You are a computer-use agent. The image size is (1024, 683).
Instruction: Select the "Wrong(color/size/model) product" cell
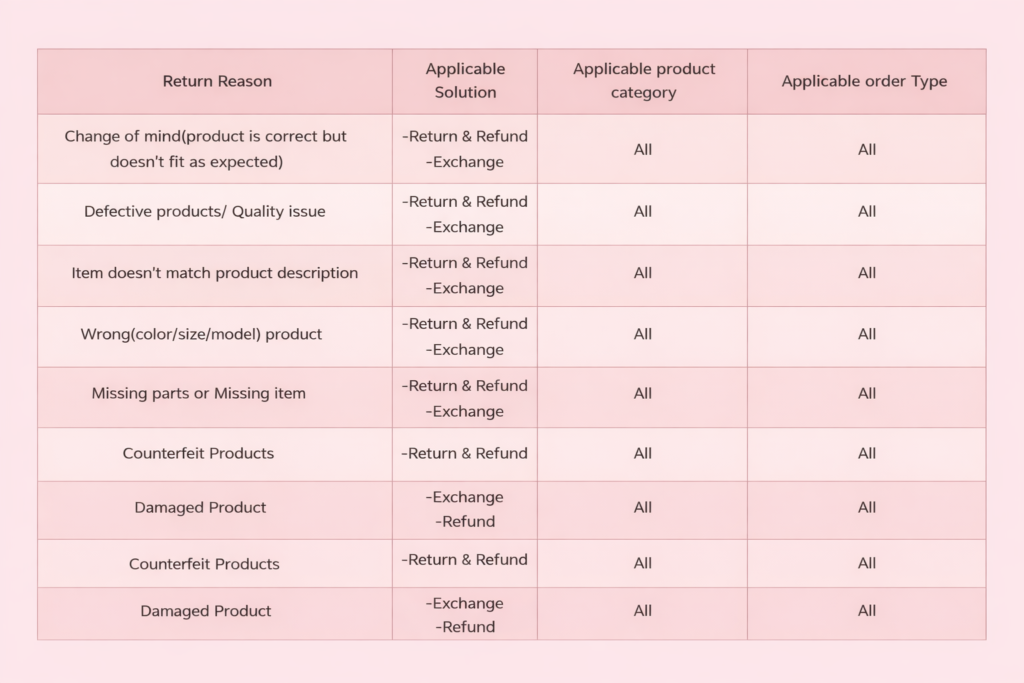point(201,334)
